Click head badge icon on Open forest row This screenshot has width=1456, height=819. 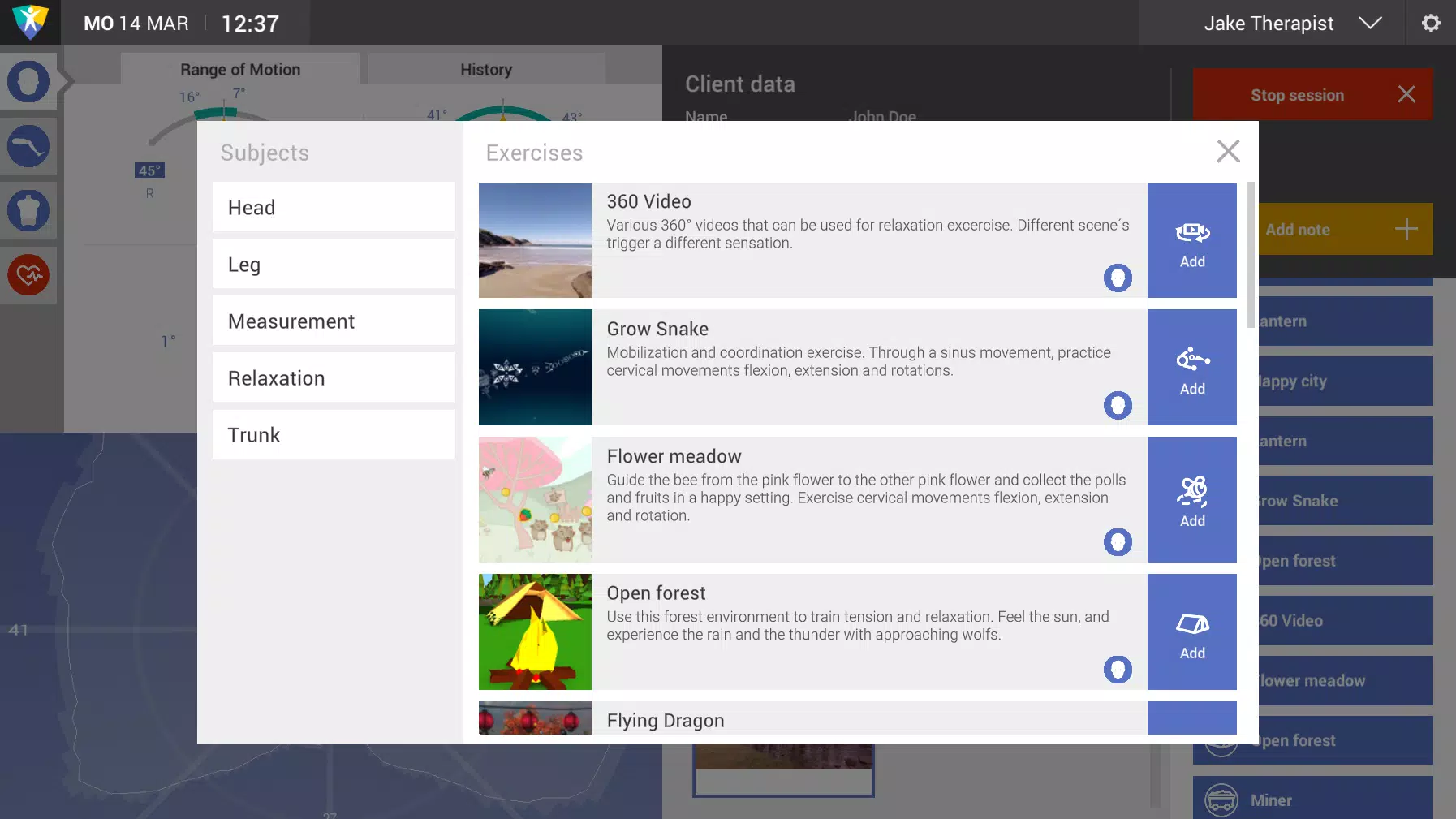click(1118, 670)
